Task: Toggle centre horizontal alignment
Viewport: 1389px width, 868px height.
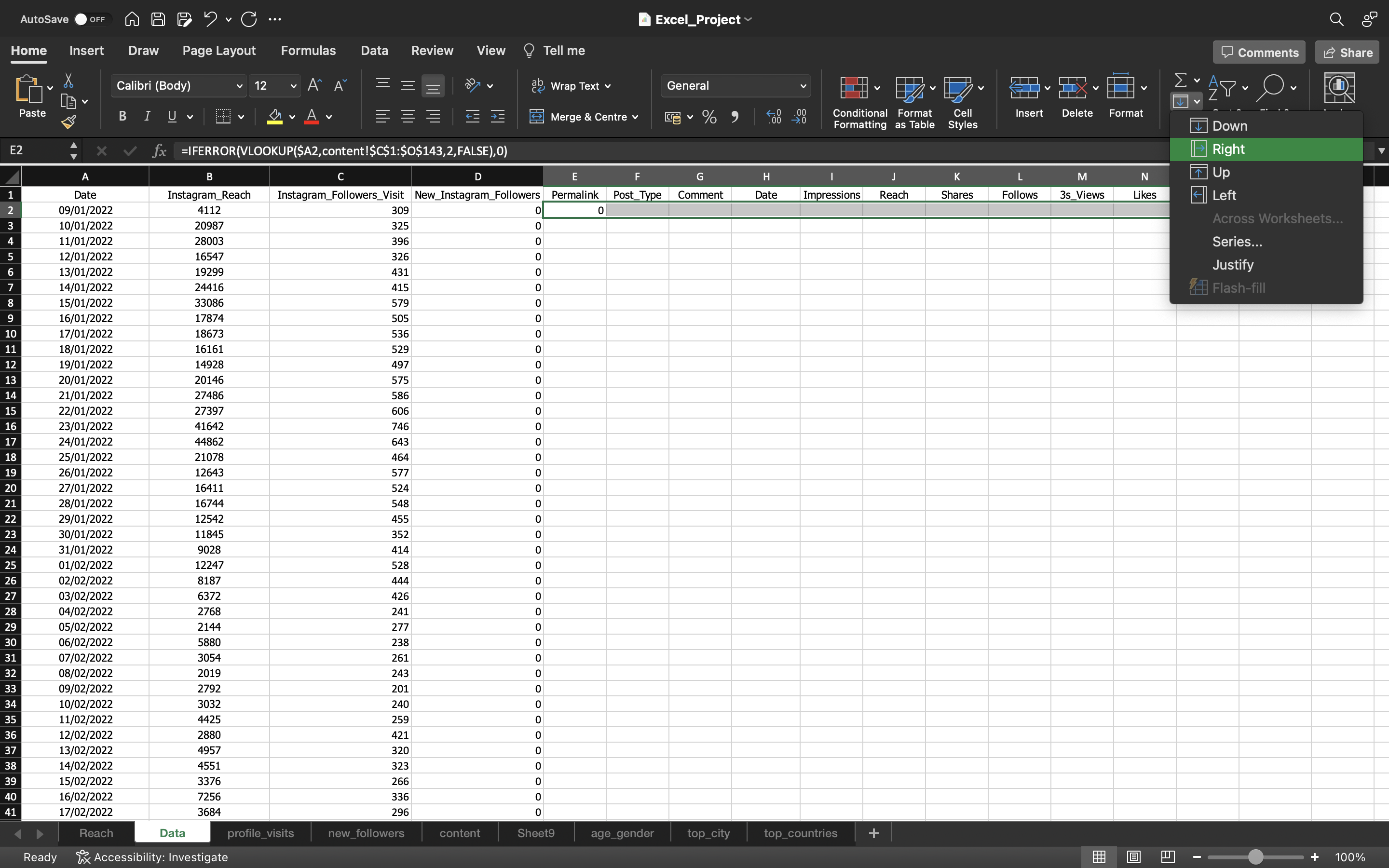Action: (x=408, y=117)
